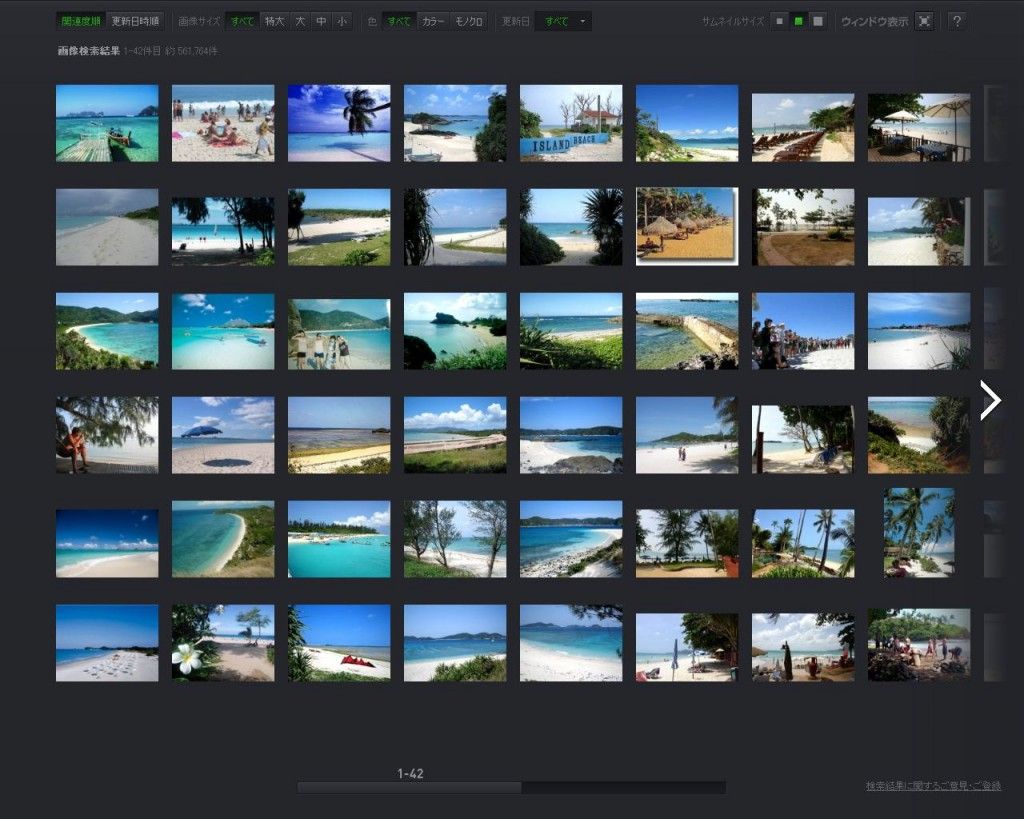Open the highlighted thatched umbrellas thumbnail
The height and width of the screenshot is (819, 1024).
(687, 227)
